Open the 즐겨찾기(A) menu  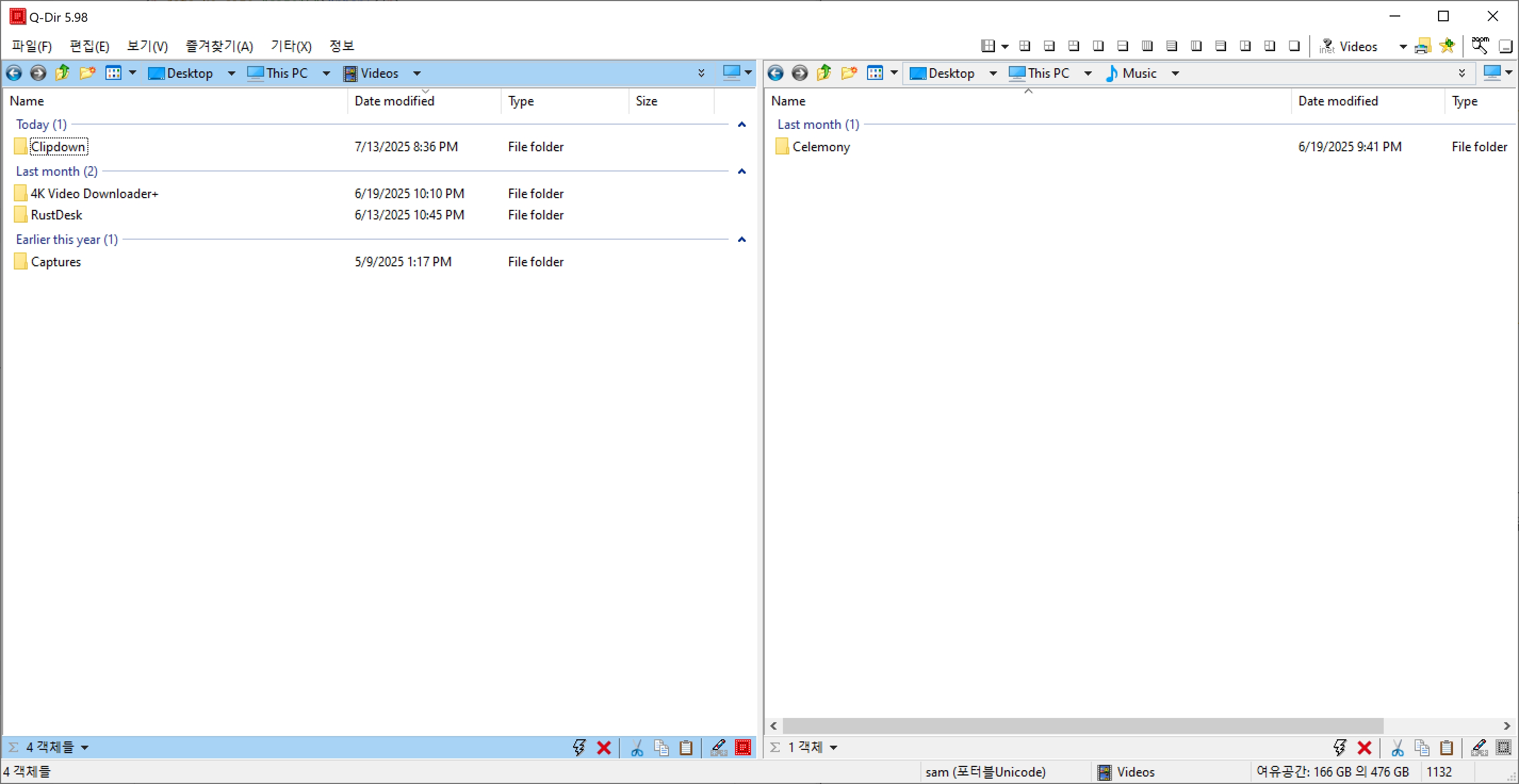click(219, 46)
